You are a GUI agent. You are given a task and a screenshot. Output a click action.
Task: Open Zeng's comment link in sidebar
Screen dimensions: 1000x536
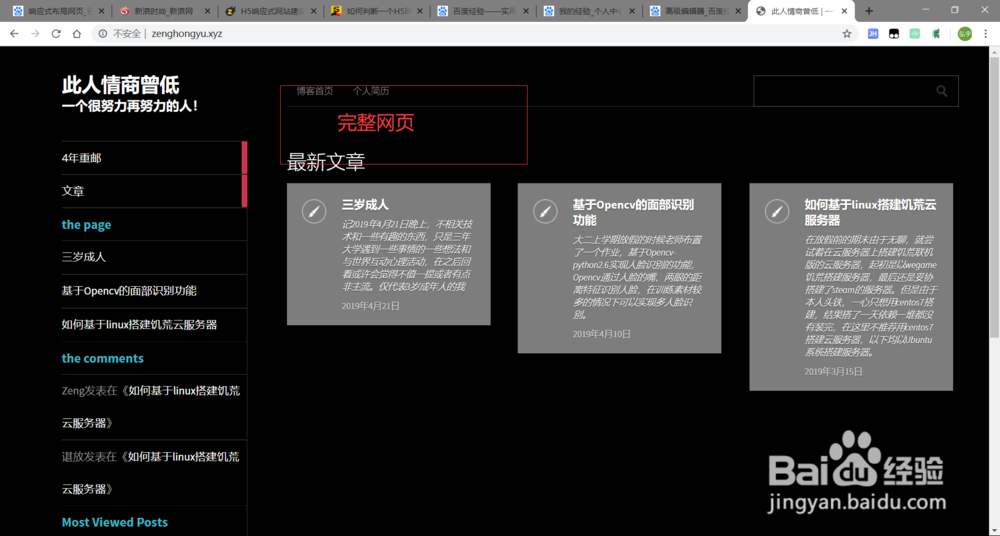[151, 406]
